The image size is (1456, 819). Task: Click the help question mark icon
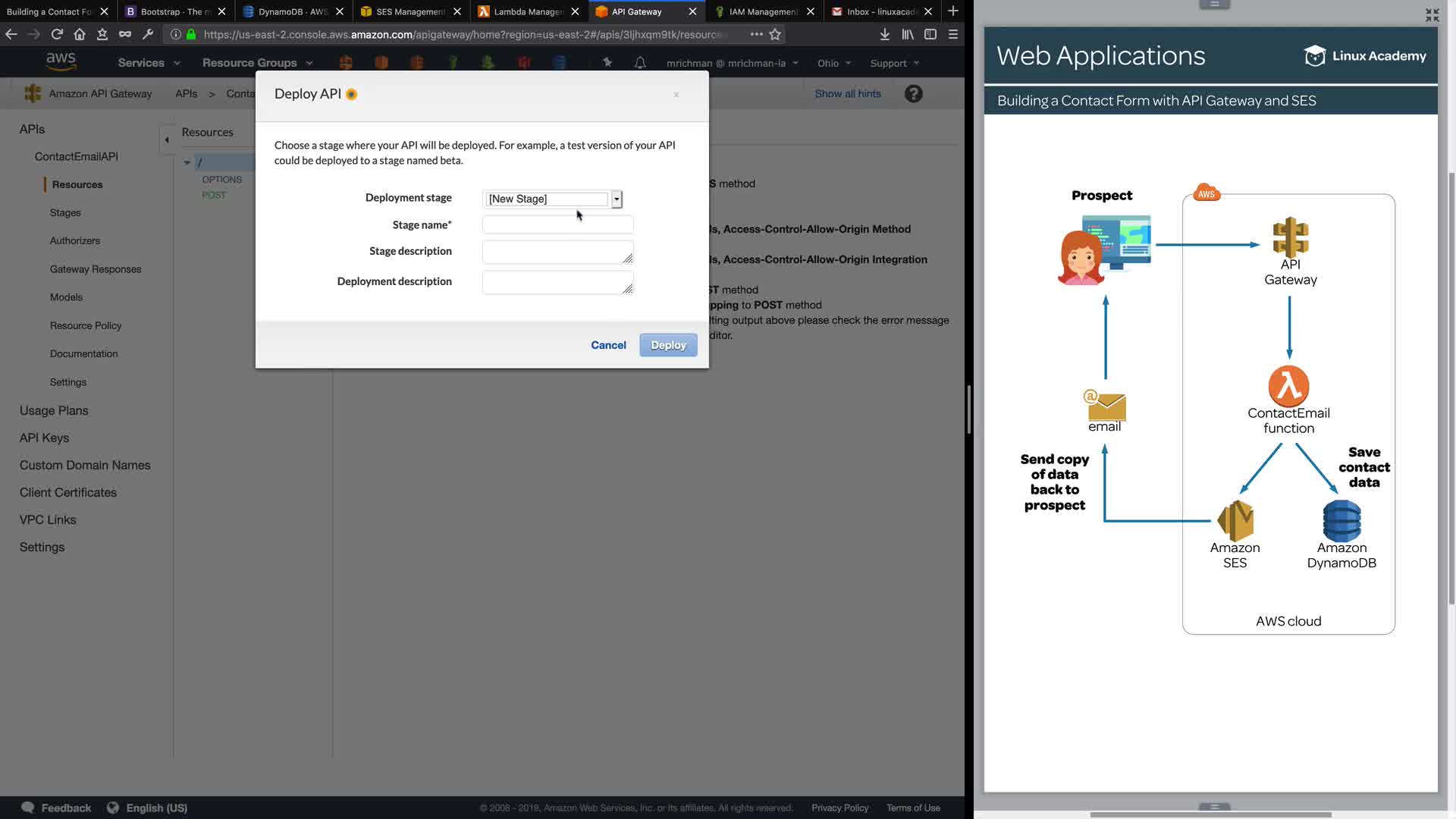[914, 94]
